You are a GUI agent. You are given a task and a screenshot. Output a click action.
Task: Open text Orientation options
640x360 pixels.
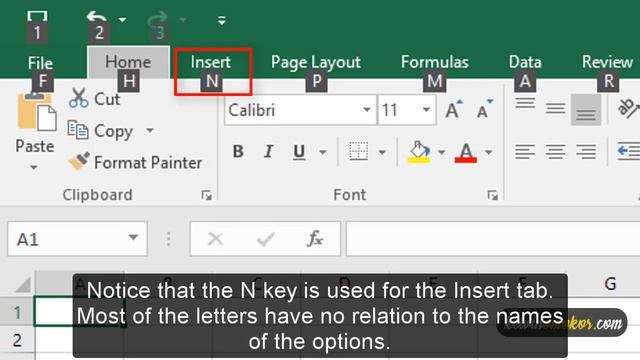tap(628, 109)
